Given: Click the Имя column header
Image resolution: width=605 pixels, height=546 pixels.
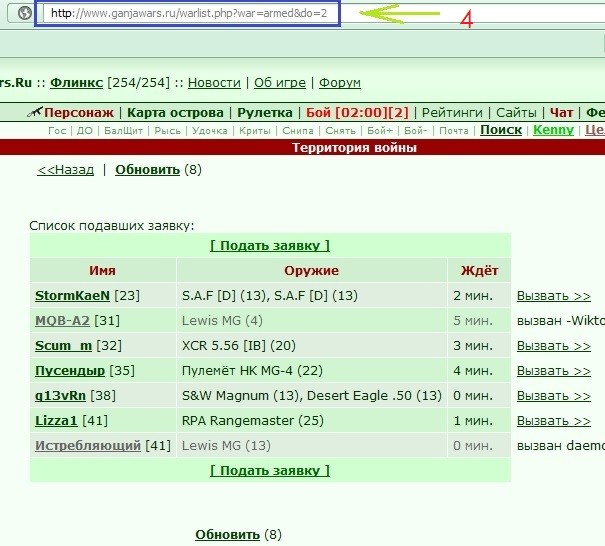Looking at the screenshot, I should tap(103, 270).
